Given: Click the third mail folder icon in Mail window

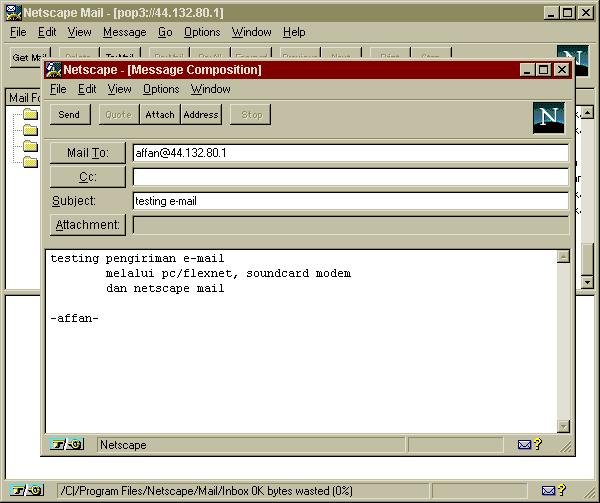Looking at the screenshot, I should tap(30, 146).
